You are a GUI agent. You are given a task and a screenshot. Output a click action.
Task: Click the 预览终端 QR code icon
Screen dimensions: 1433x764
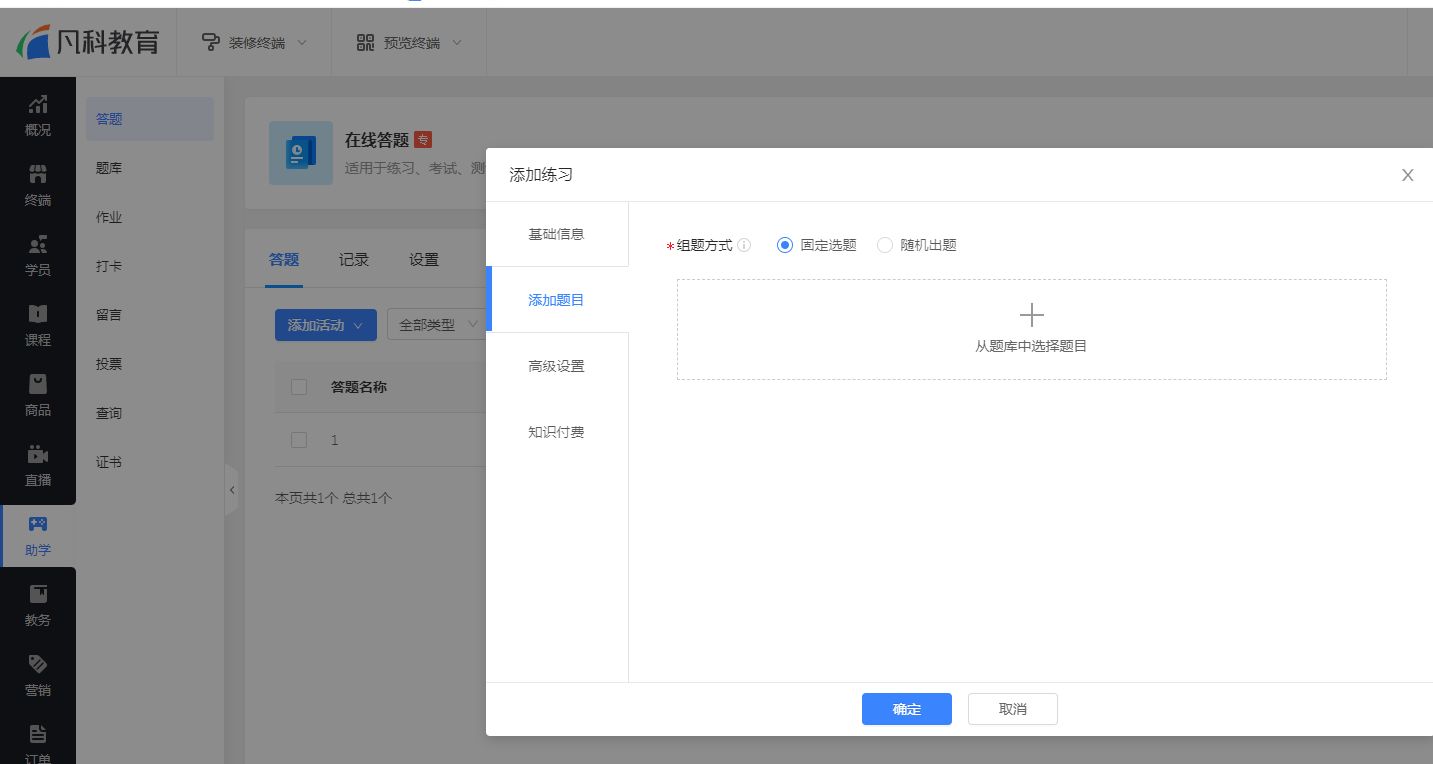(365, 42)
